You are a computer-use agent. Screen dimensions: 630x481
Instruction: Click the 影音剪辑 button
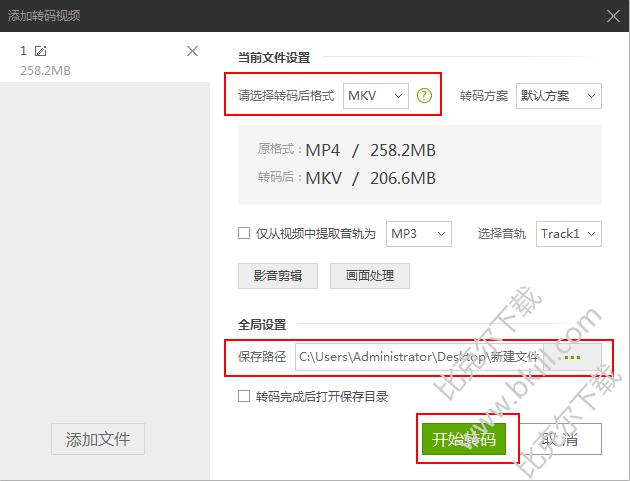pyautogui.click(x=278, y=276)
